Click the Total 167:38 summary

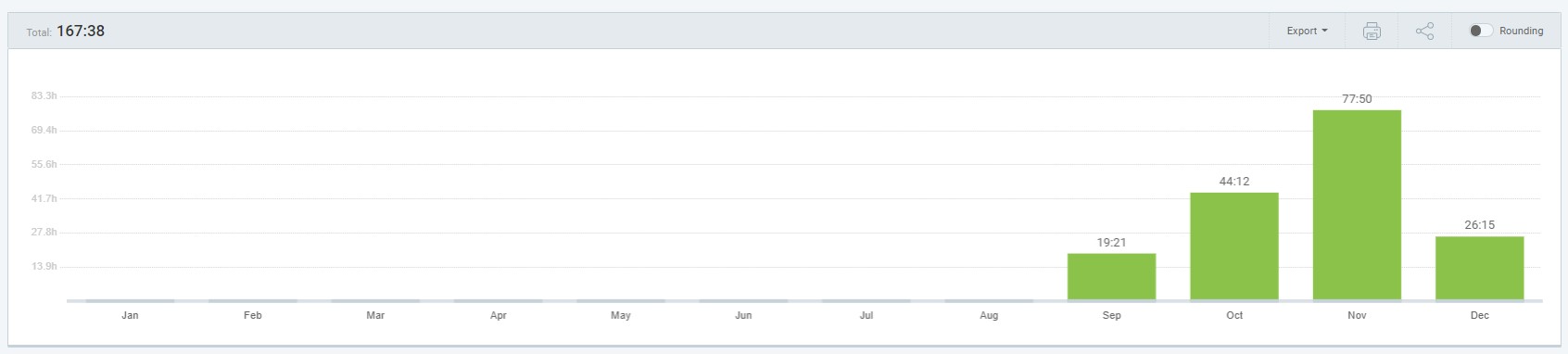point(65,31)
